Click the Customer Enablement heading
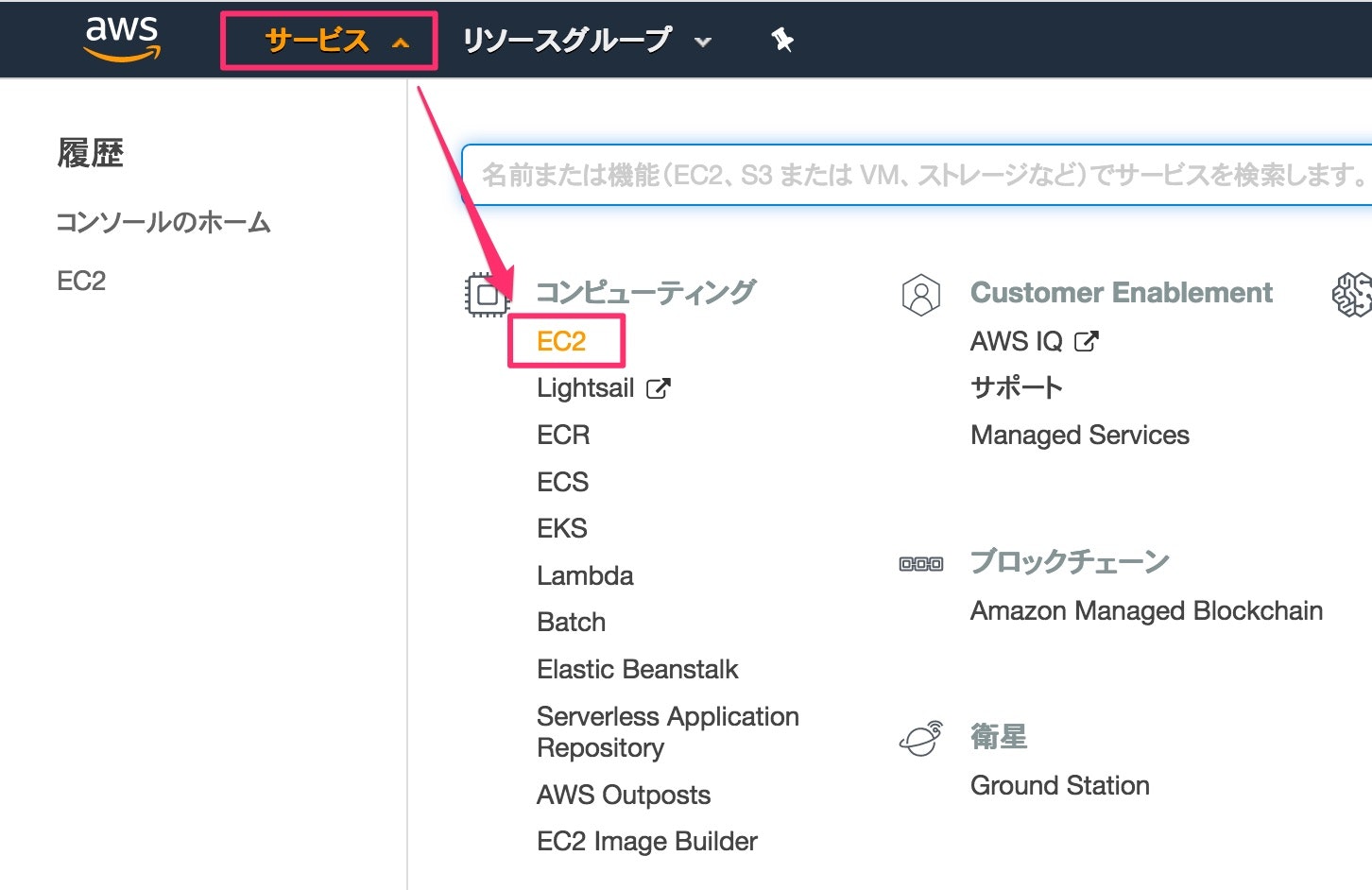The image size is (1372, 890). (x=1122, y=293)
